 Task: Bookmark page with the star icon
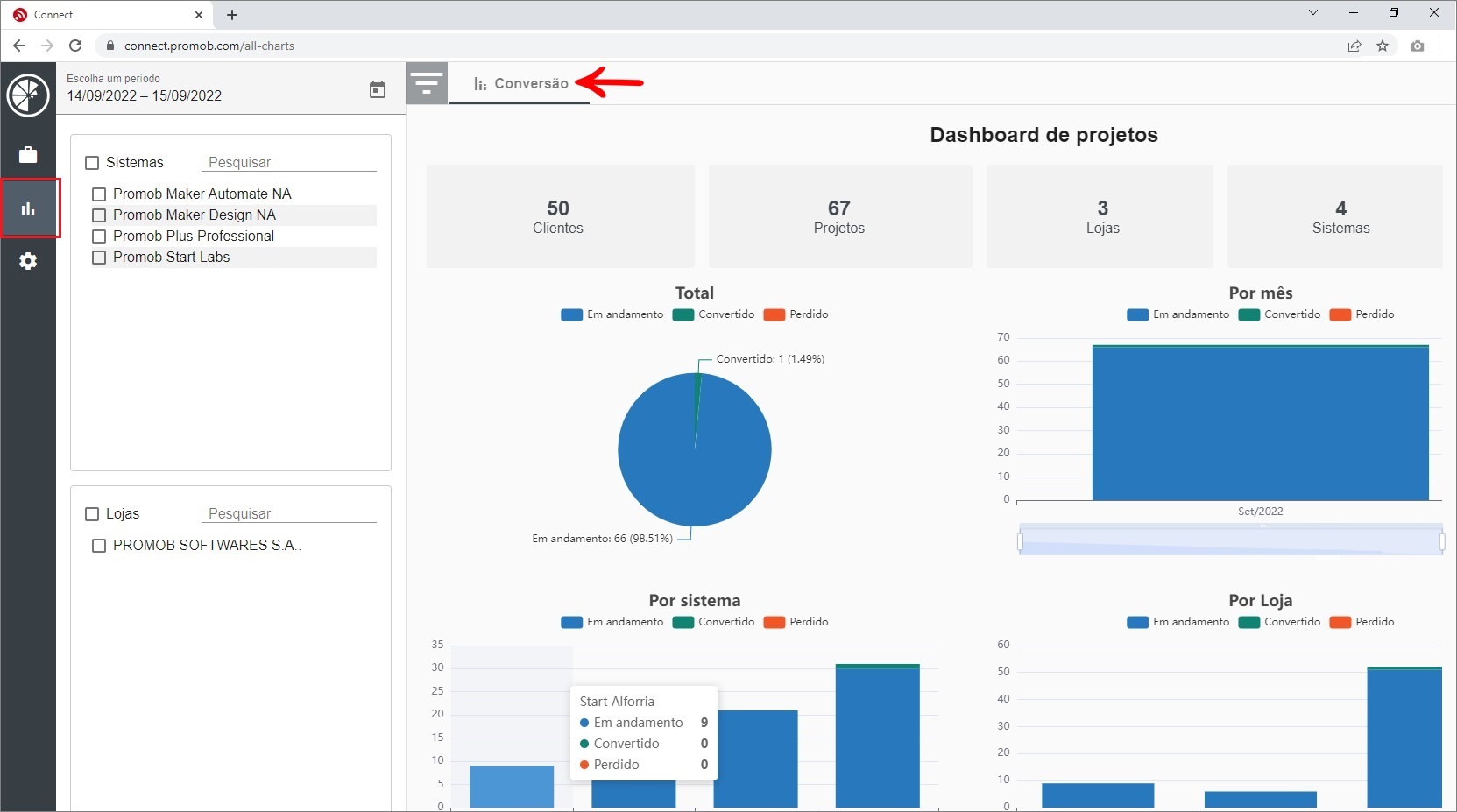click(1383, 46)
